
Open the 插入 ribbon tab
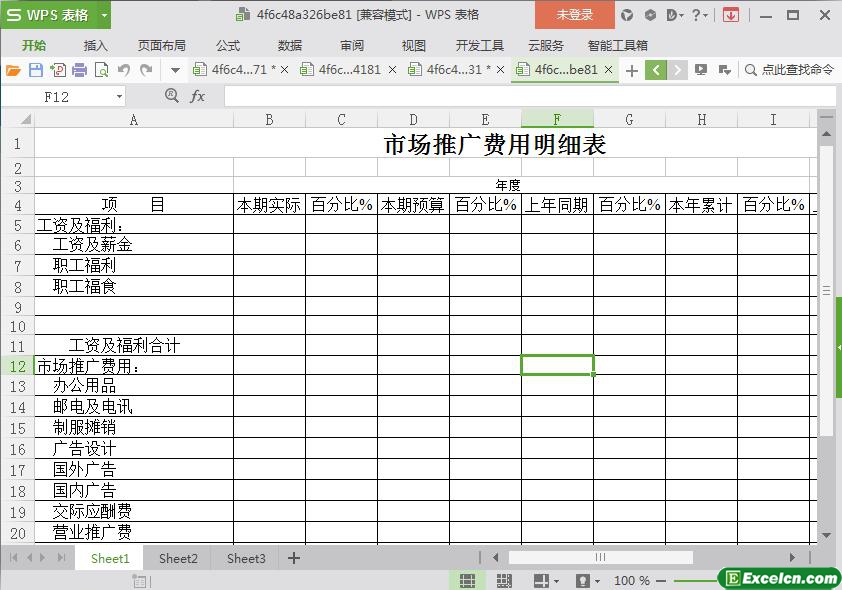tap(96, 46)
